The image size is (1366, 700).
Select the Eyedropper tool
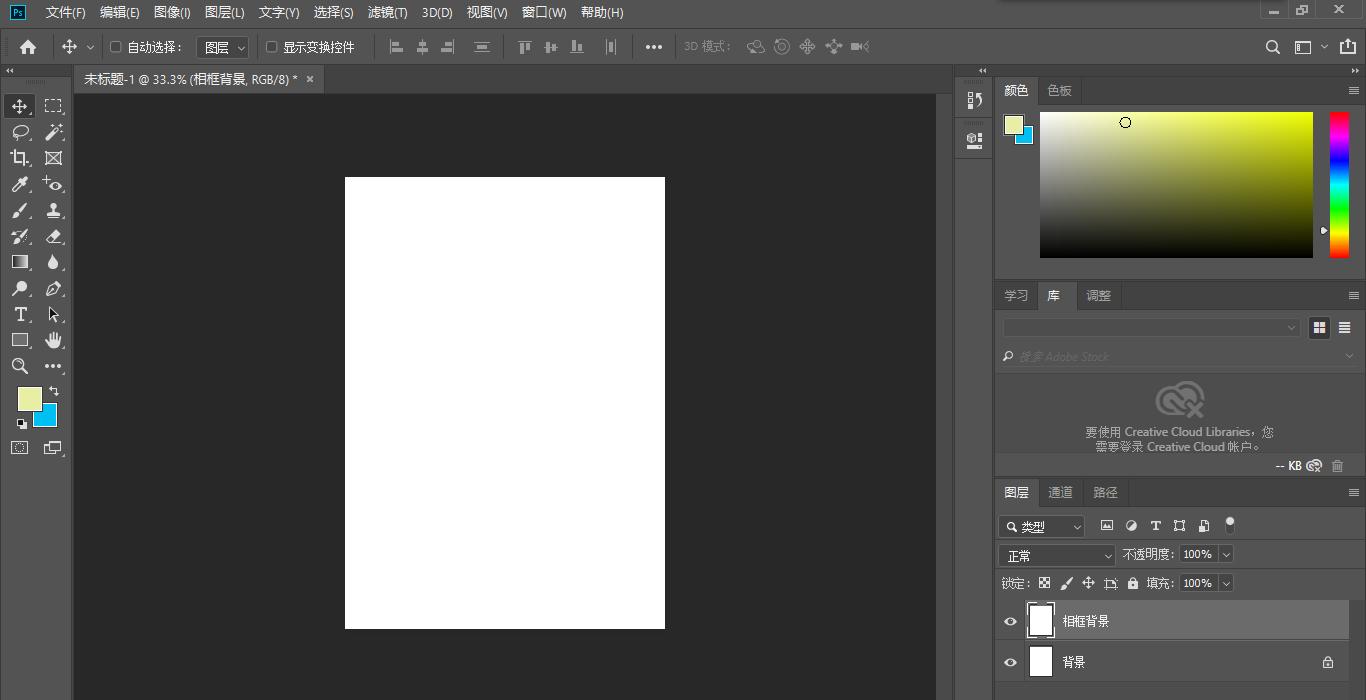[20, 184]
